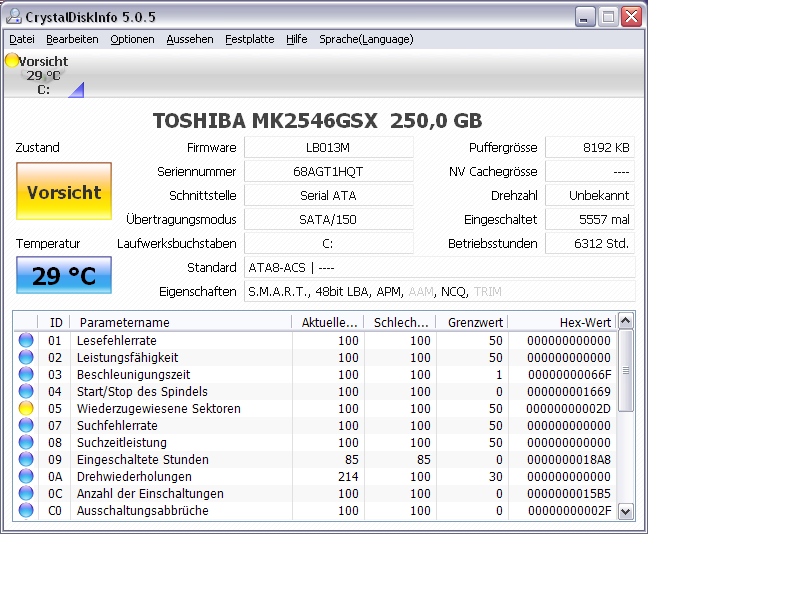Open the Festplatte menu
The width and height of the screenshot is (800, 600).
pos(249,39)
